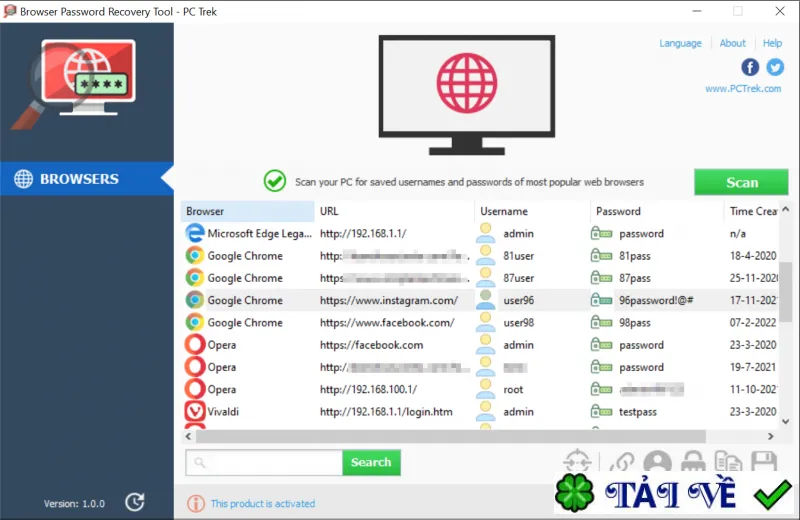Click the Microsoft Edge Legacy browser icon

pyautogui.click(x=195, y=233)
